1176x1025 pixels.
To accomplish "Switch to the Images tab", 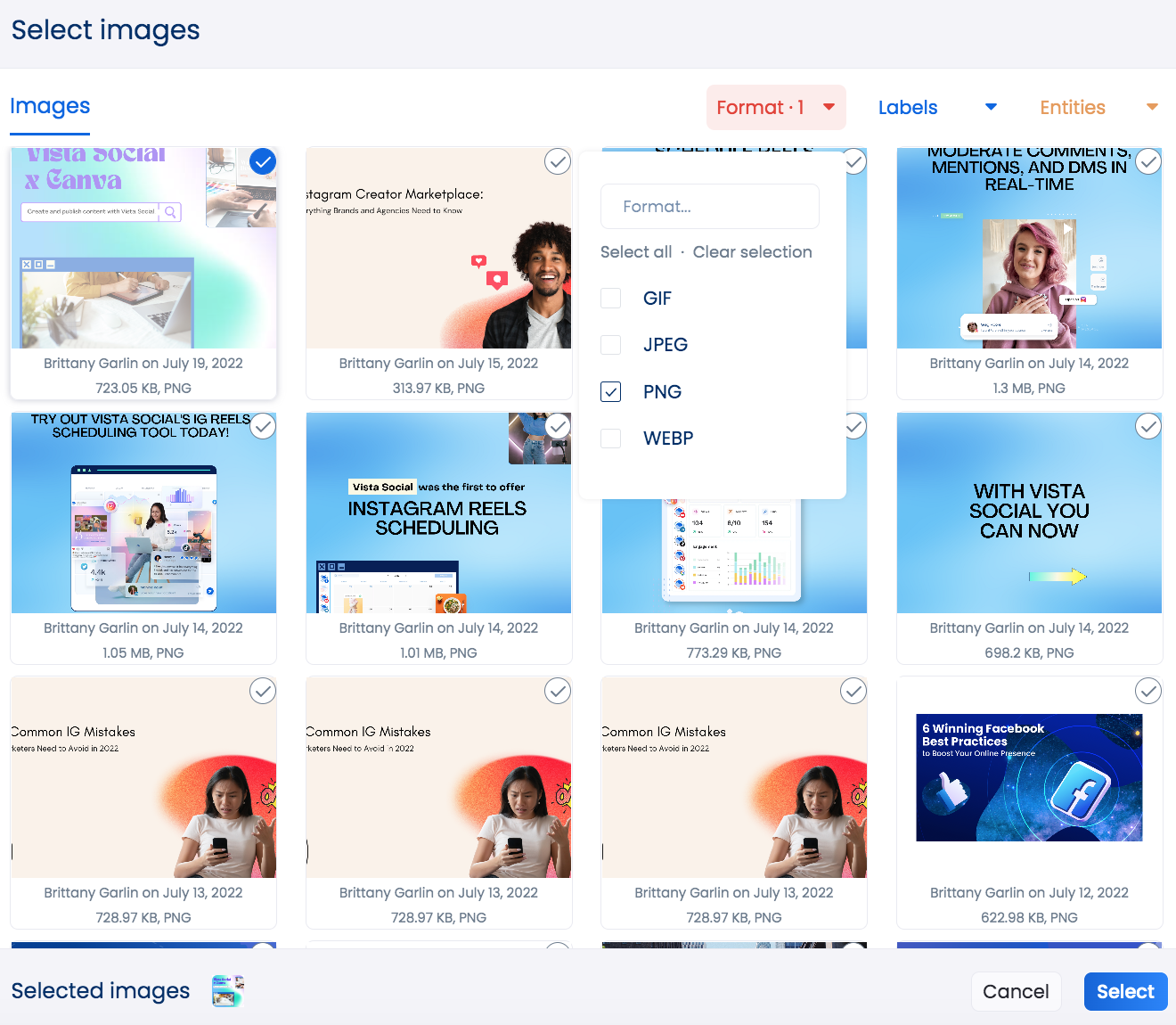I will [x=49, y=106].
